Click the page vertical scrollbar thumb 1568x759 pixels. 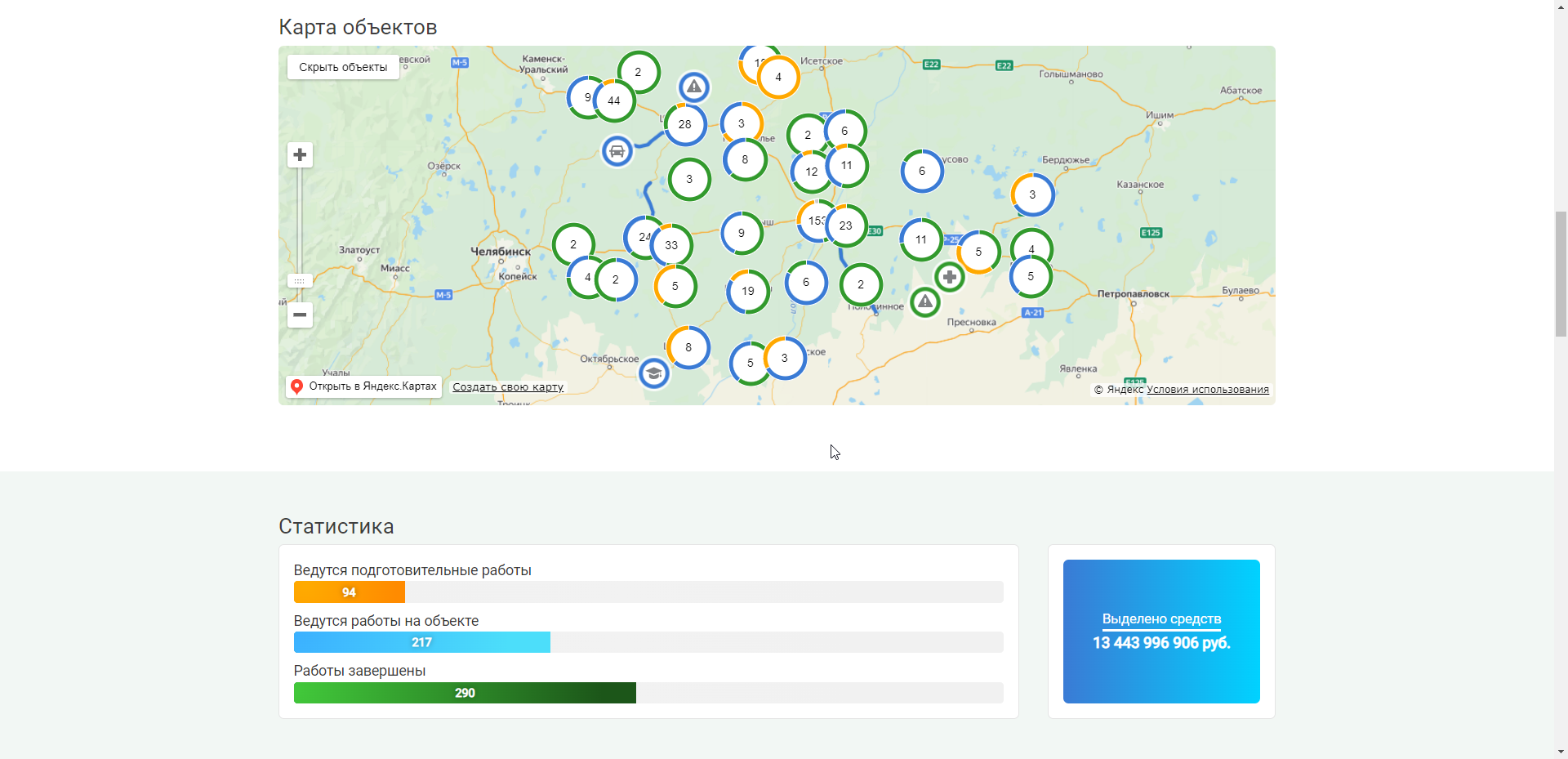click(1561, 274)
